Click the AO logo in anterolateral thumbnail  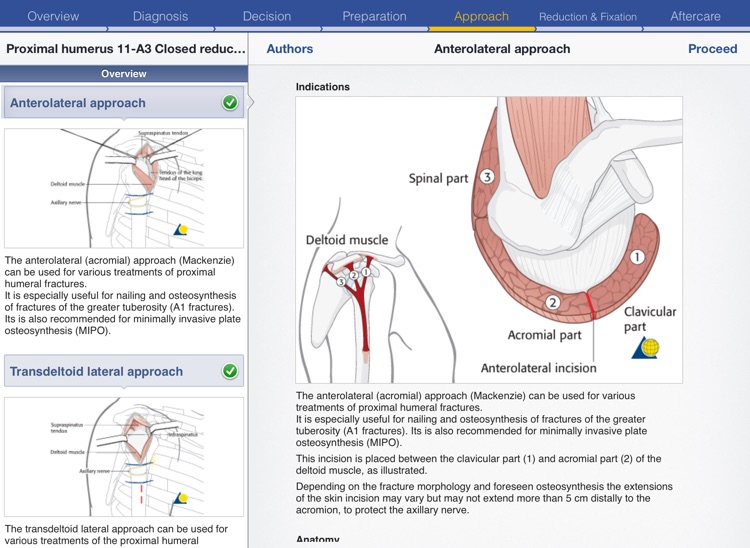point(180,230)
